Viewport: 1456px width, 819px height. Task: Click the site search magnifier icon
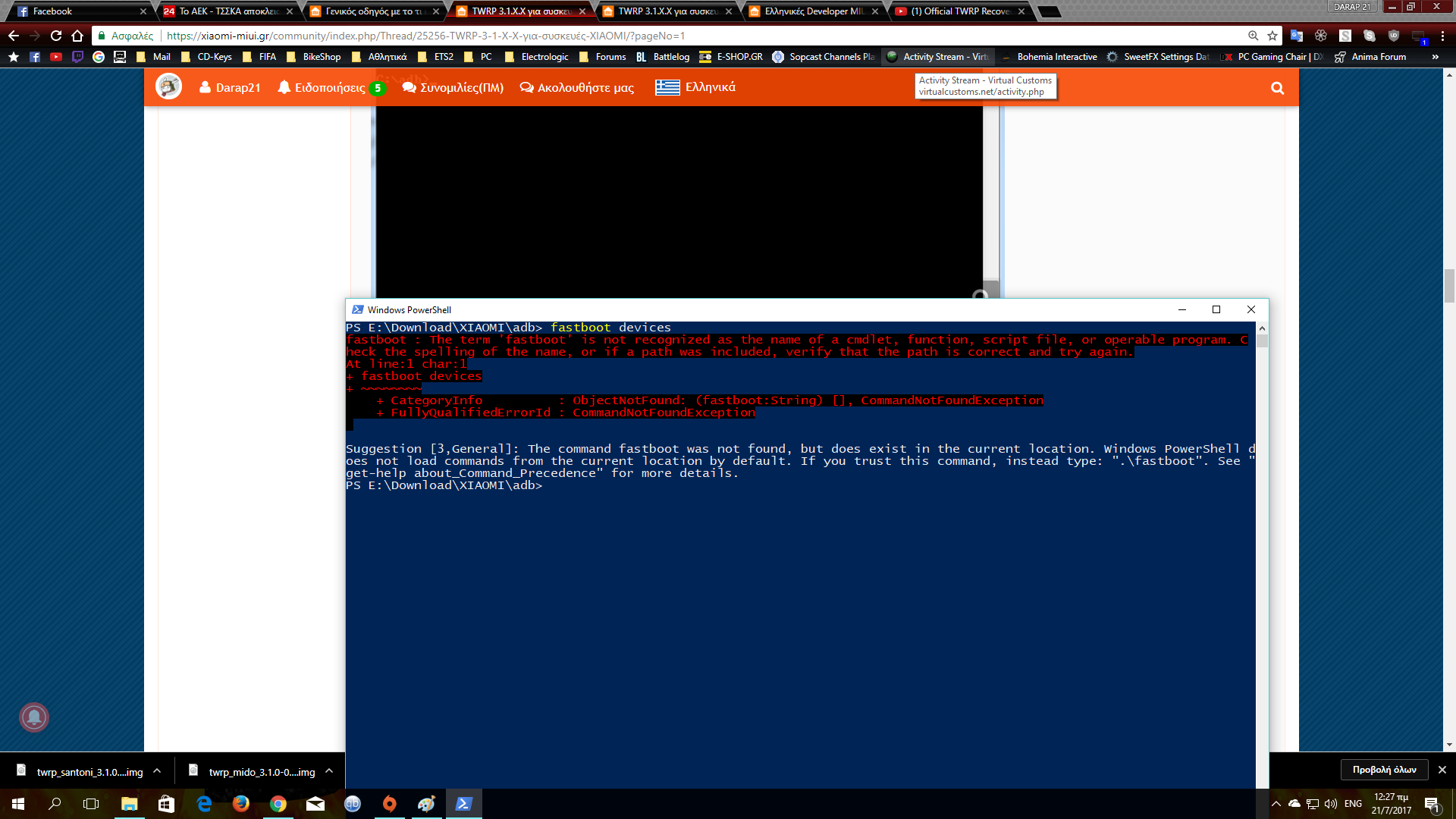click(x=1277, y=88)
